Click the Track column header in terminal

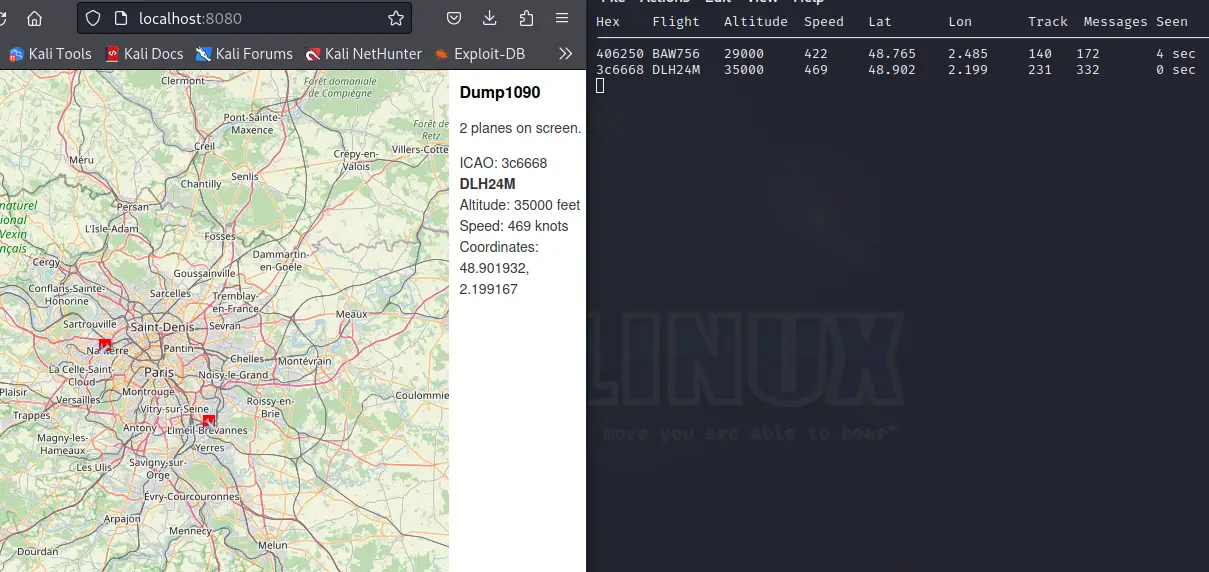[1048, 21]
